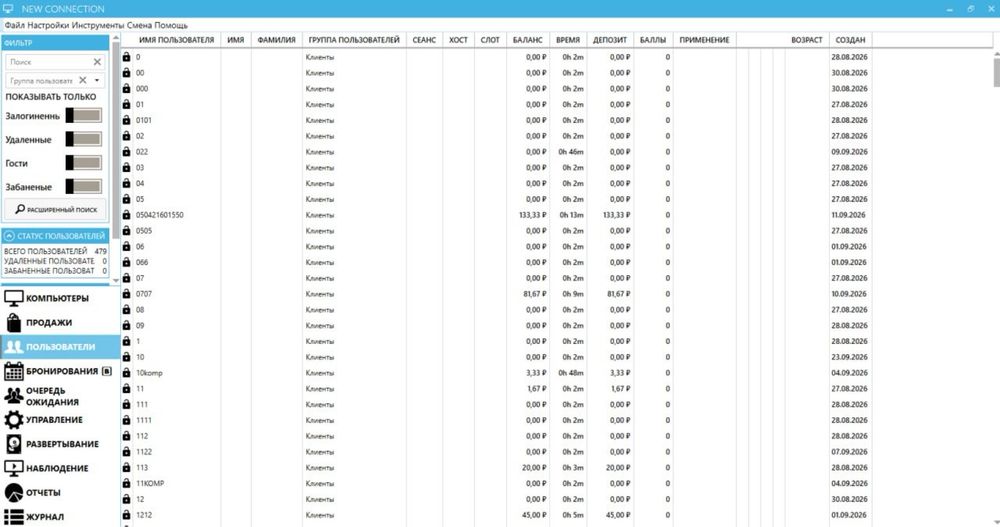The width and height of the screenshot is (1000, 527).
Task: Open the user group dropdown arrow
Action: click(x=97, y=80)
